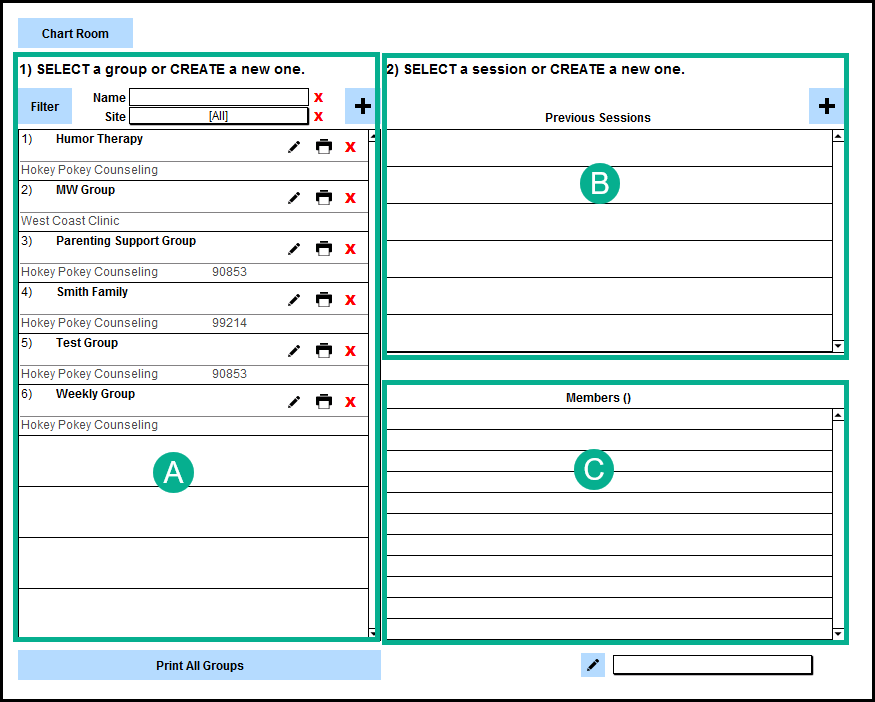Open the Site dropdown showing [All]

point(219,116)
